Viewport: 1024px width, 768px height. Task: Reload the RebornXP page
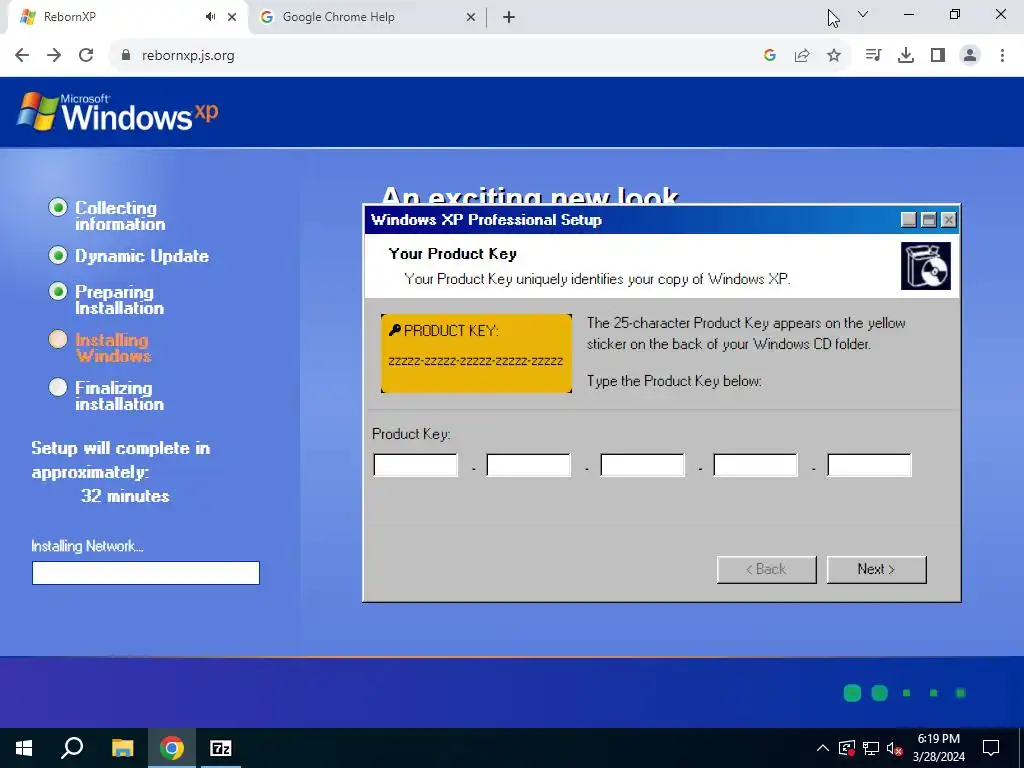click(x=86, y=56)
